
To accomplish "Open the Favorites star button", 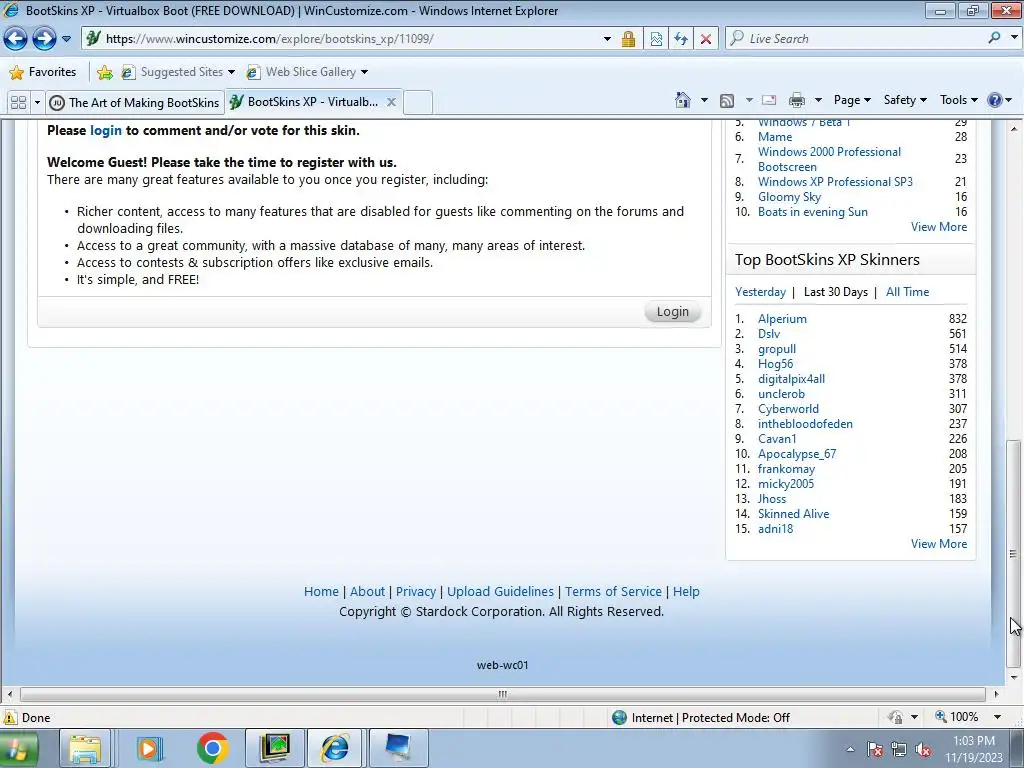I will [x=43, y=72].
